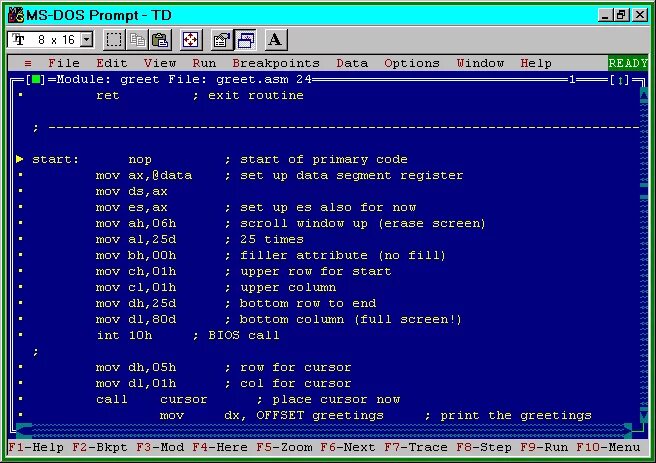Click the breakpoint dot beside 'ret'
This screenshot has height=463, width=656.
pyautogui.click(x=20, y=95)
